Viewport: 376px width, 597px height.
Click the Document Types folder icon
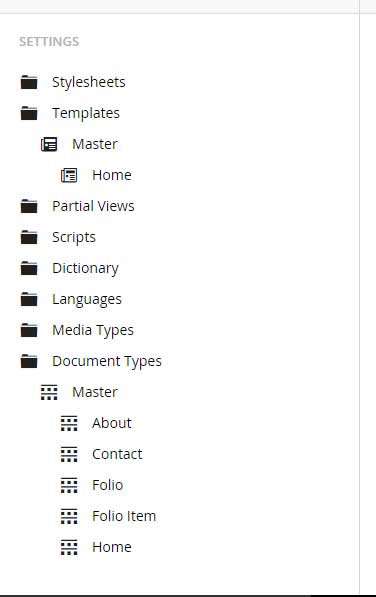(x=29, y=361)
